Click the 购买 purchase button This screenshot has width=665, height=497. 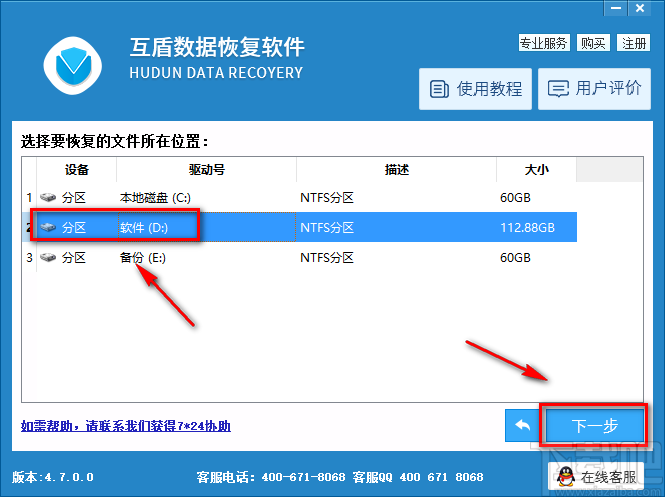[593, 43]
